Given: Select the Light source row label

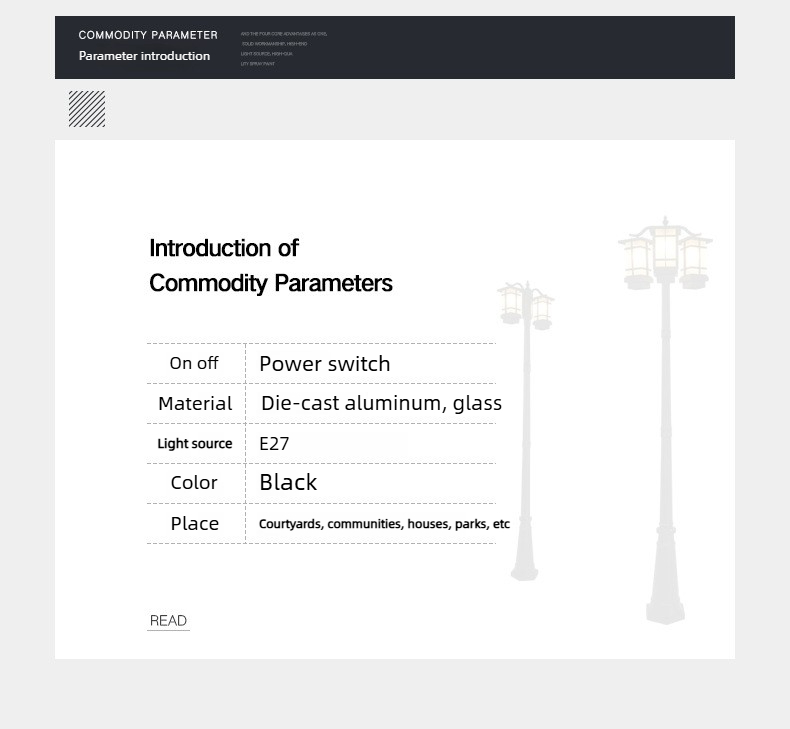Looking at the screenshot, I should point(194,443).
